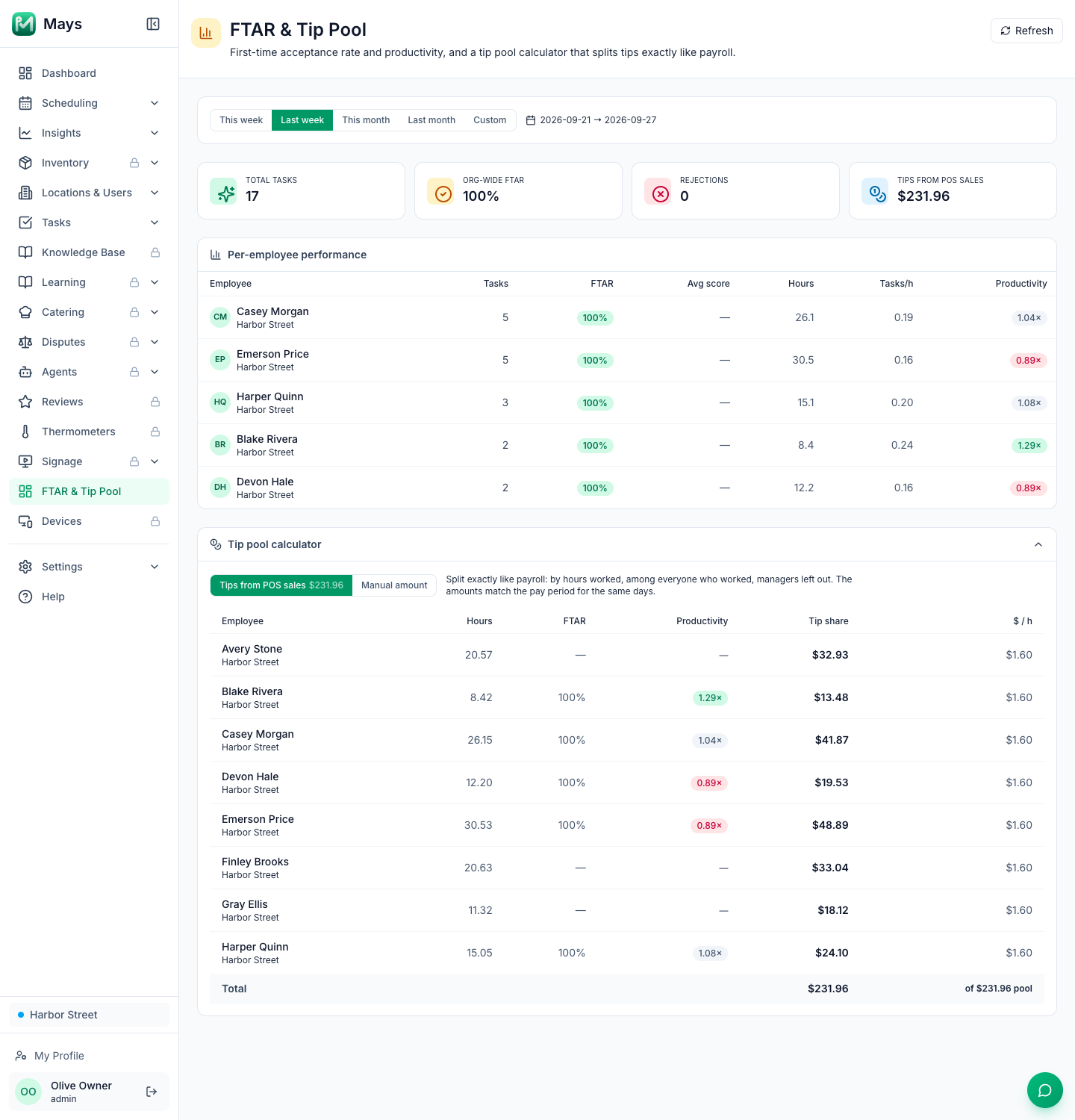Viewport: 1075px width, 1120px height.
Task: Switch to Manual amount mode
Action: pos(394,585)
